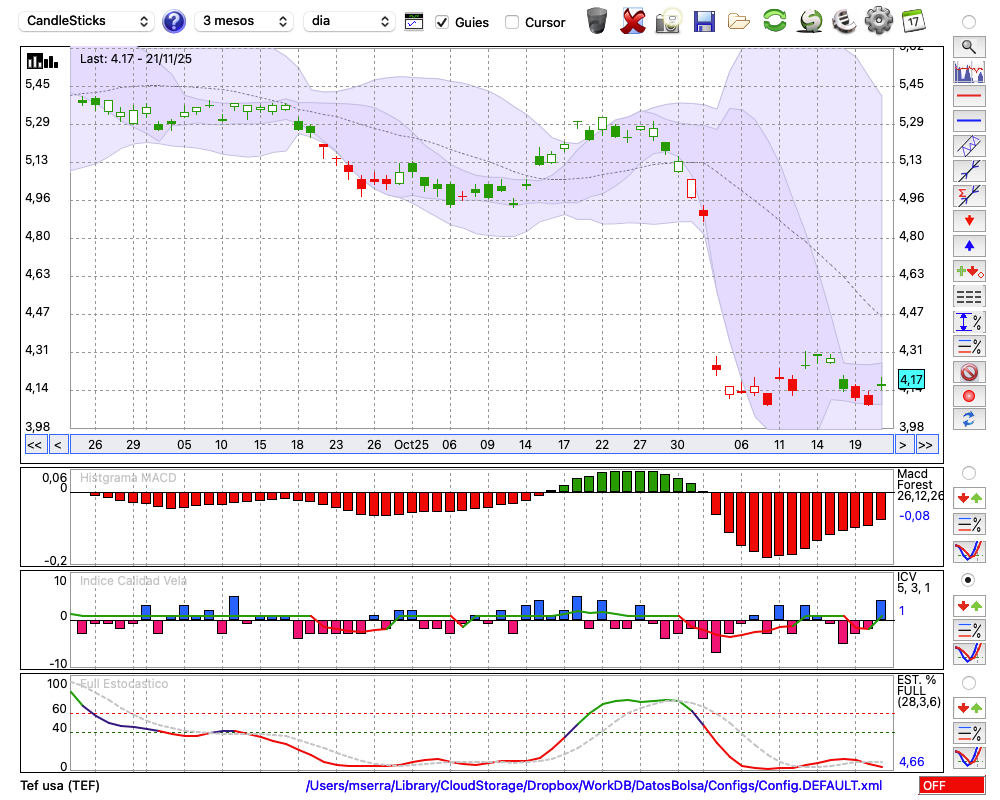Expand the 3 mesos period dropdown

tap(243, 21)
